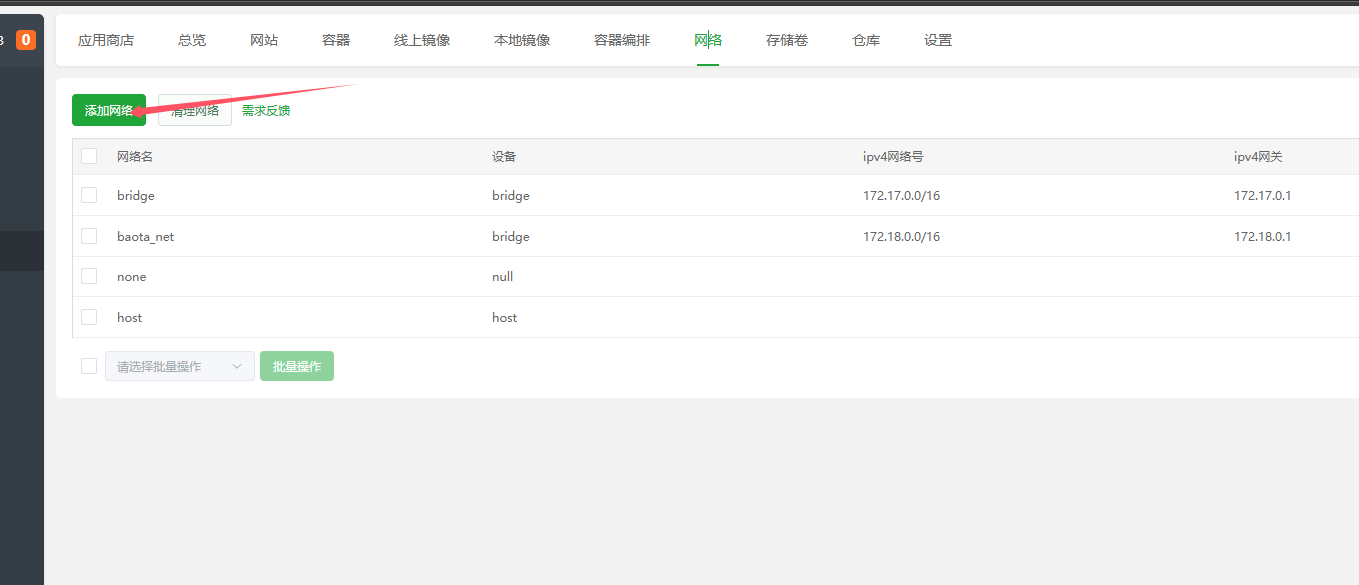1359x585 pixels.
Task: Click the host network name
Action: coord(130,318)
